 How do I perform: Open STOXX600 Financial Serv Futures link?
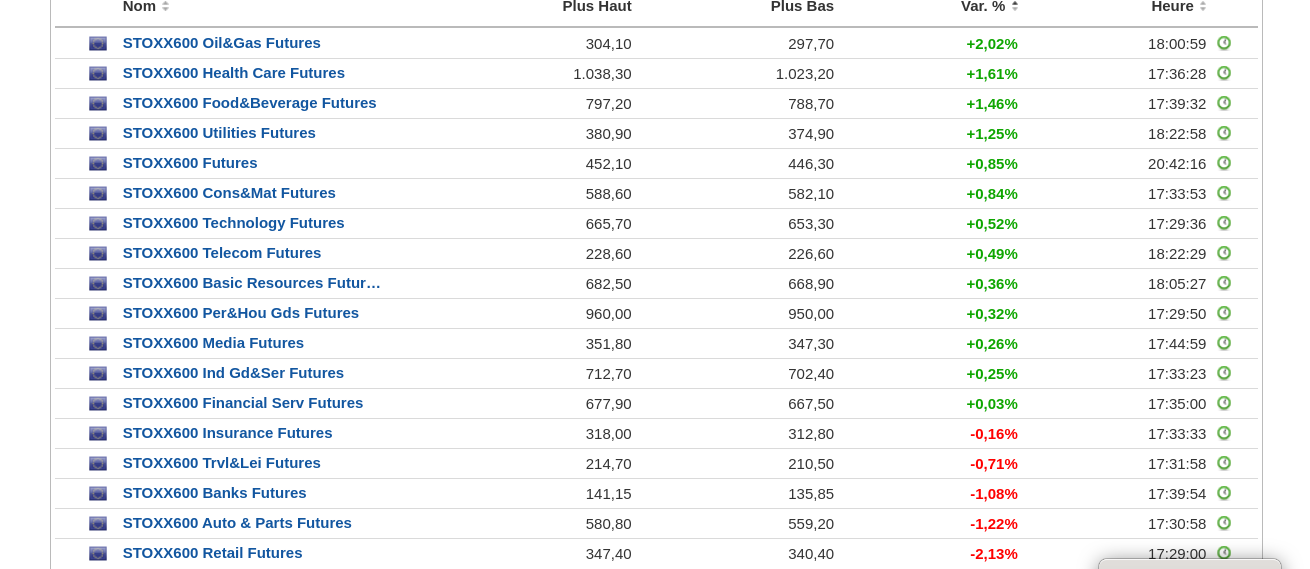(x=243, y=403)
